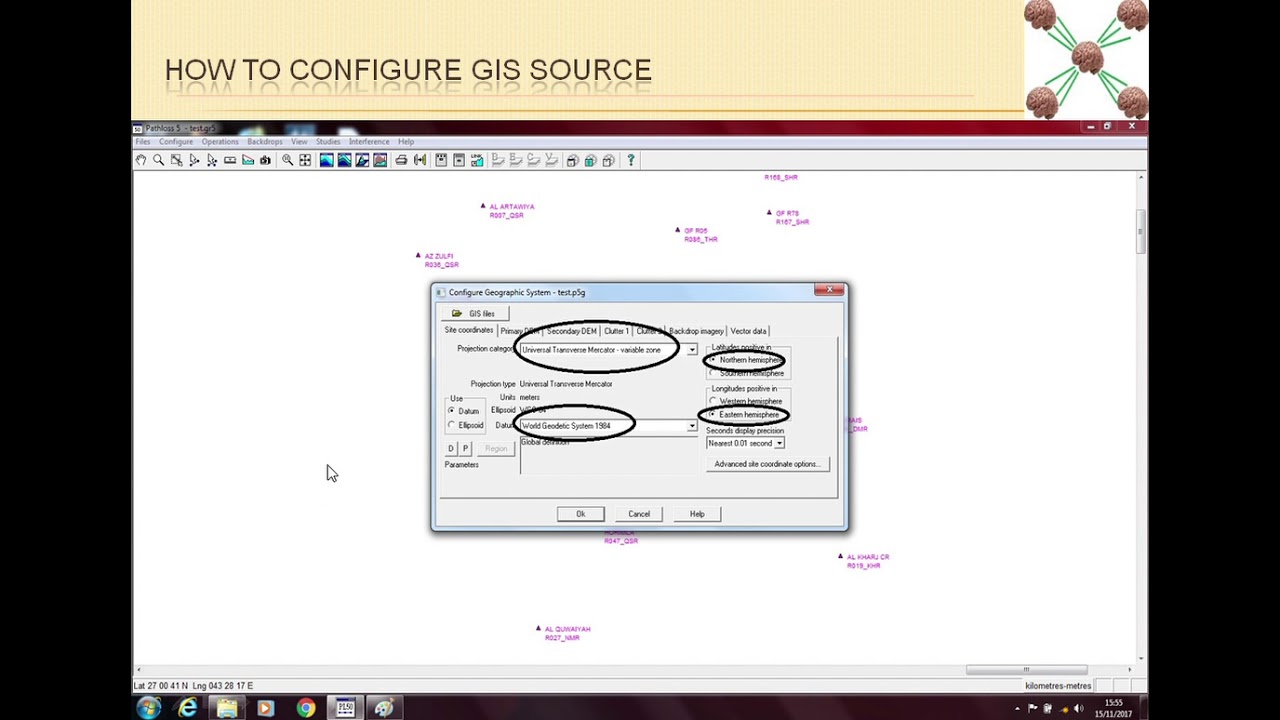Click the AL KHARJ CR site label
Screen dimensions: 1280x720
click(x=867, y=557)
